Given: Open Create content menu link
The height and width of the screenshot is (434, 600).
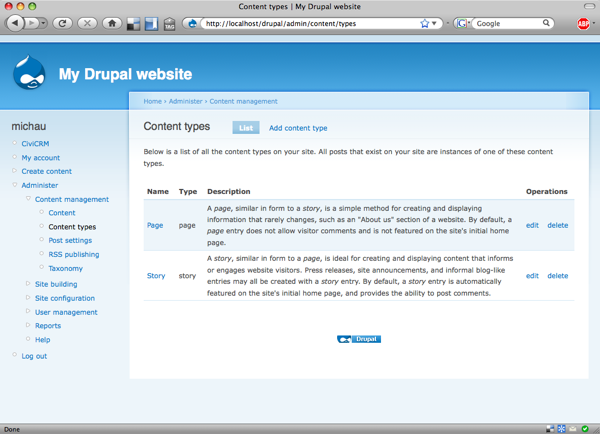Looking at the screenshot, I should [47, 171].
